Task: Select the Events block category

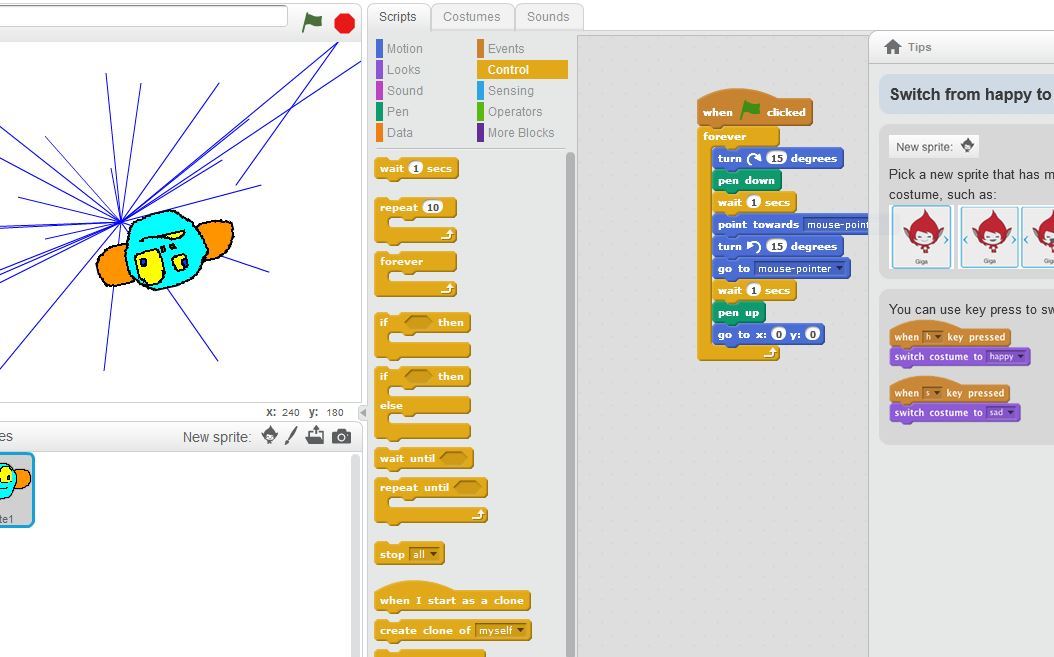Action: (x=505, y=48)
